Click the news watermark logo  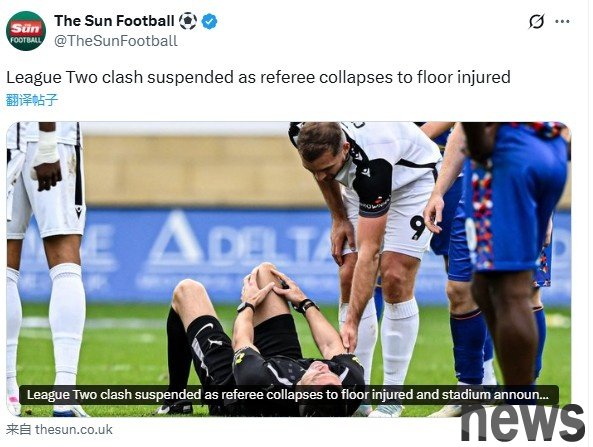(x=523, y=423)
